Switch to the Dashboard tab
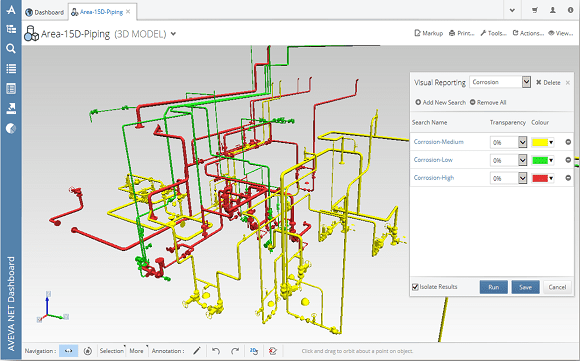Screen dimensions: 580x361 45,12
